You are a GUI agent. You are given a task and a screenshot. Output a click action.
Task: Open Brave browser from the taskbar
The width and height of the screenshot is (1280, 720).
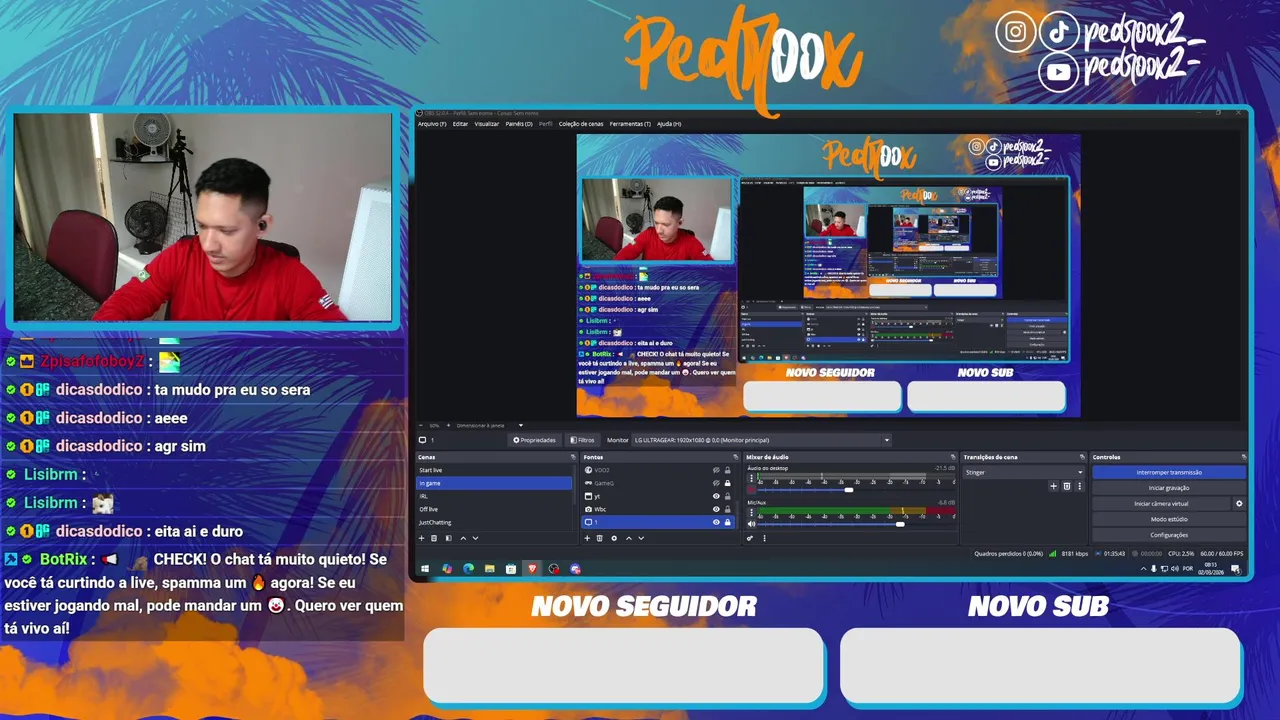532,568
